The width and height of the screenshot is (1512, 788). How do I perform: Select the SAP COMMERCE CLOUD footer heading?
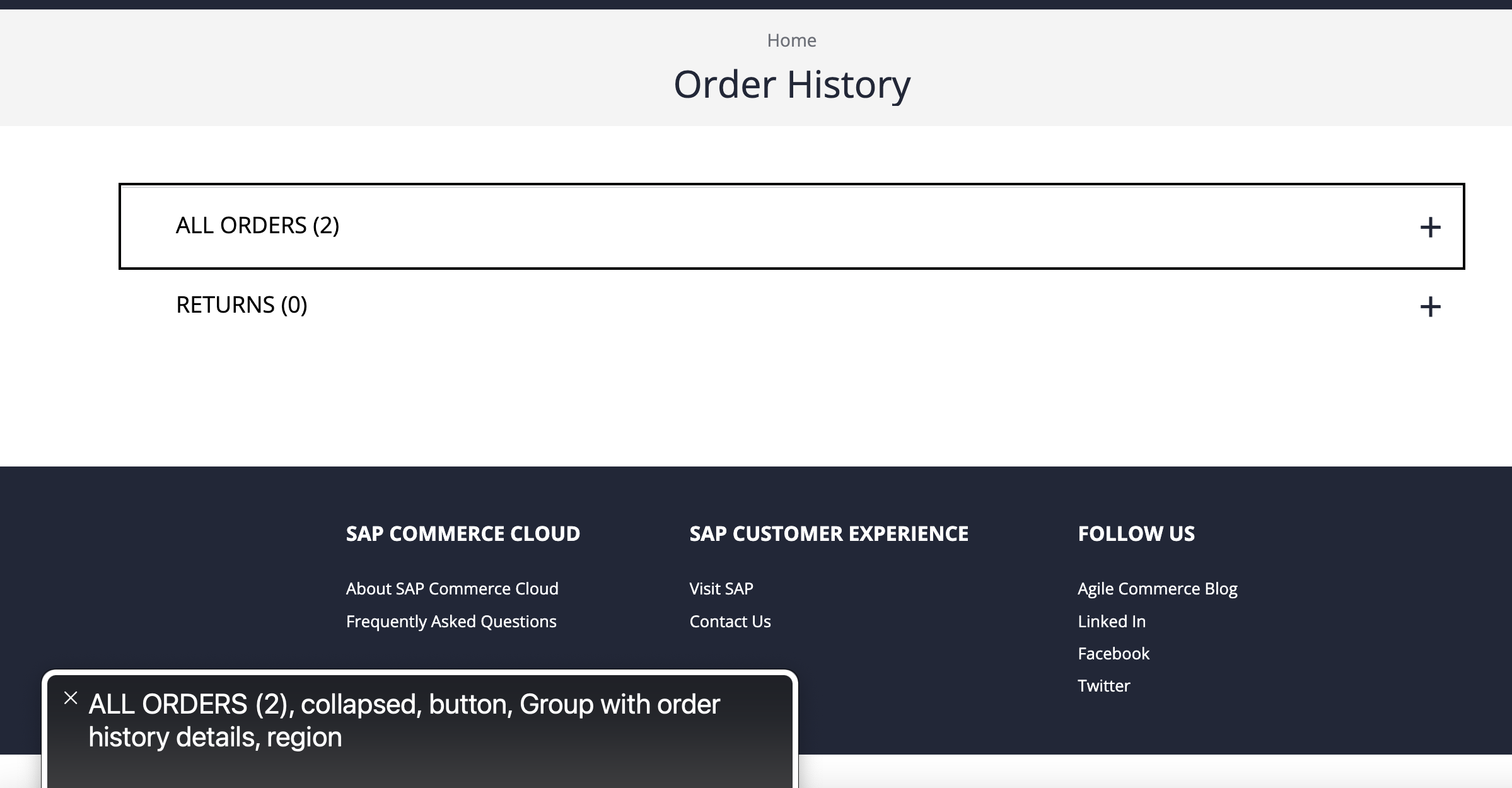[x=463, y=533]
